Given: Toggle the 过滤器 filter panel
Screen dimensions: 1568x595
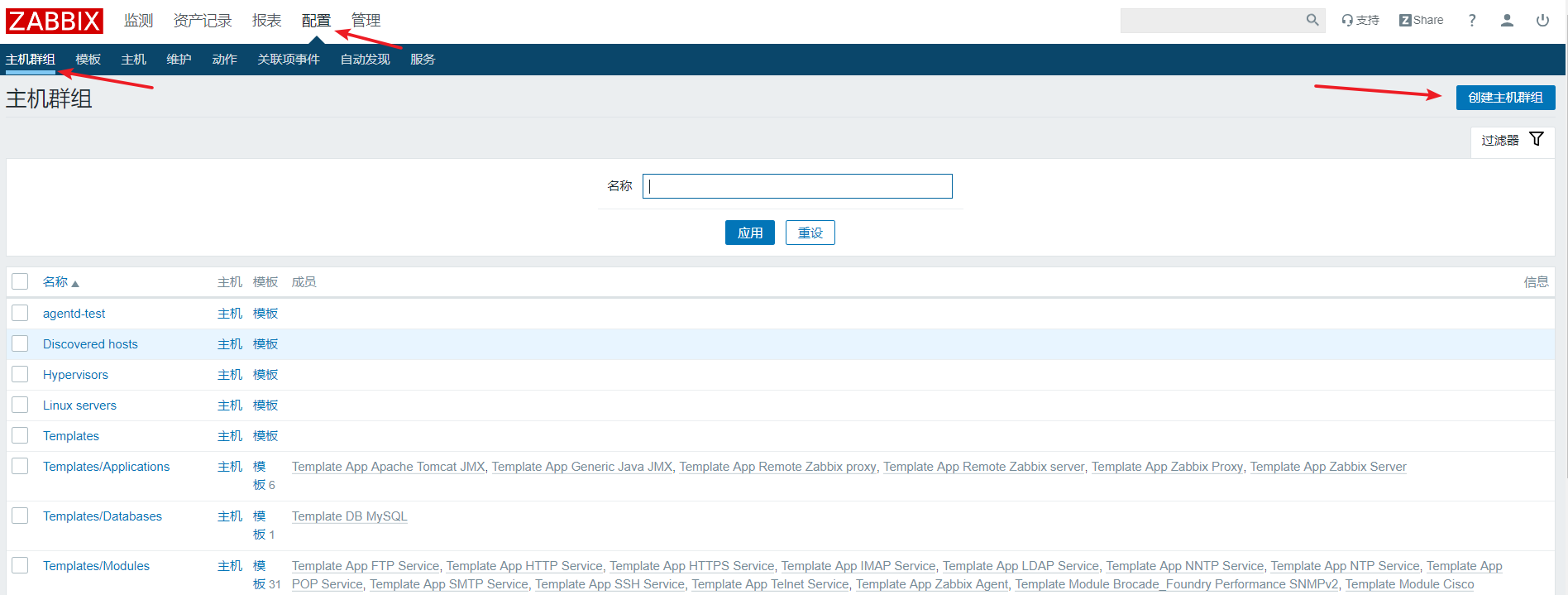Looking at the screenshot, I should [1513, 140].
